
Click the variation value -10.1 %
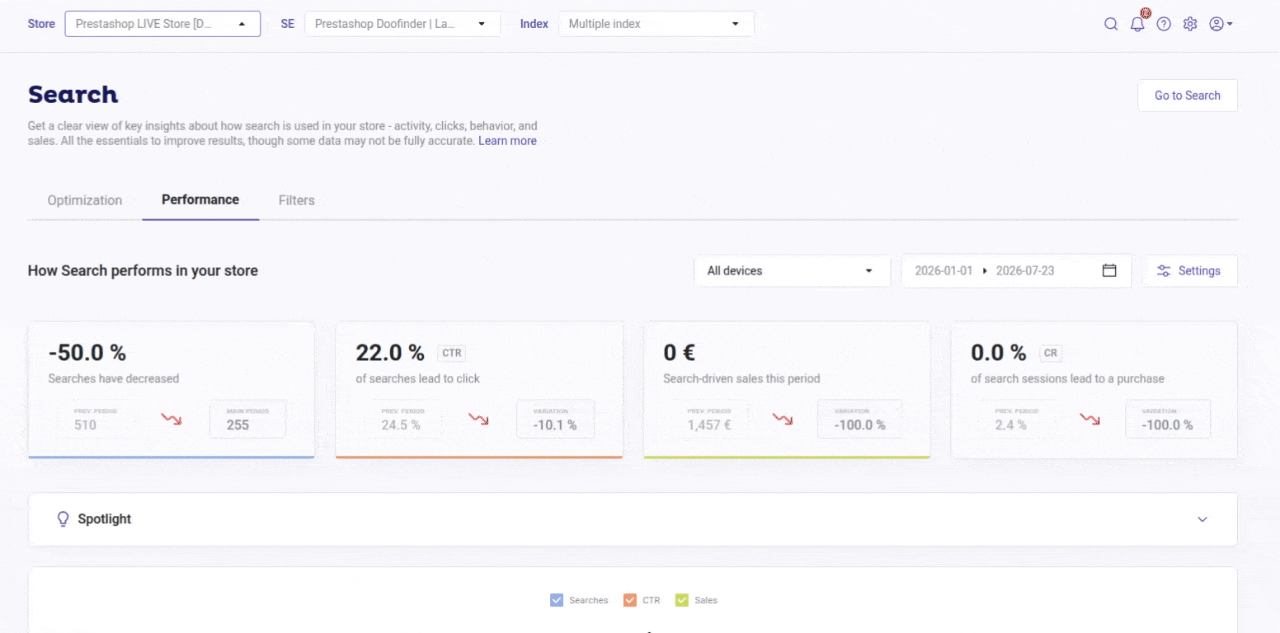point(555,425)
